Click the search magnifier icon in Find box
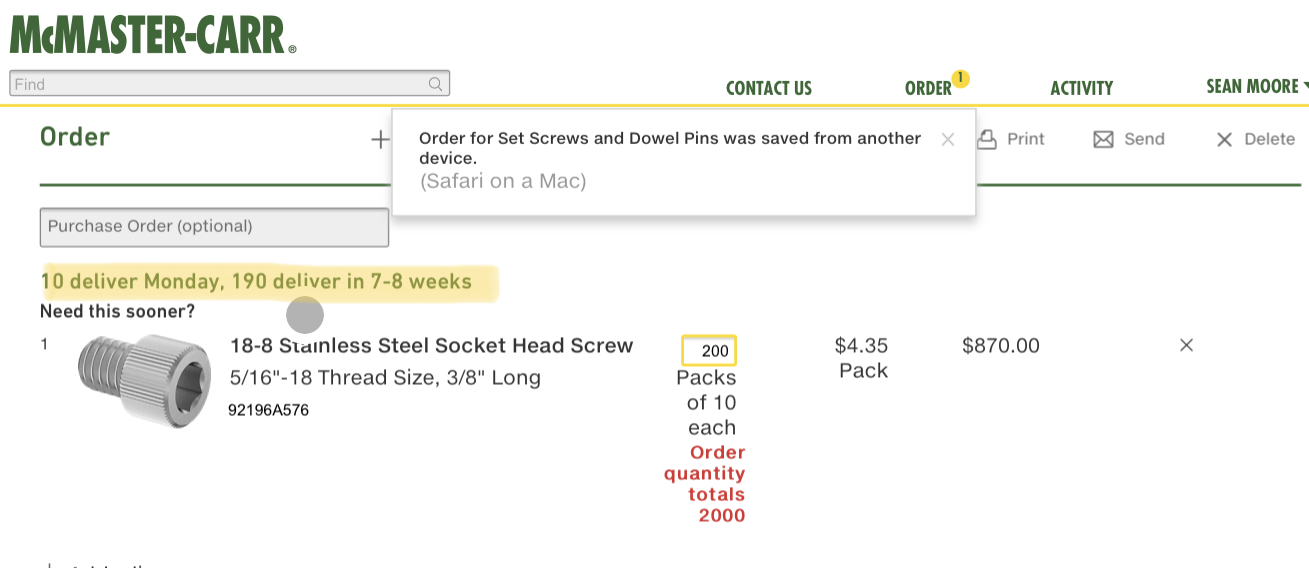1309x568 pixels. tap(435, 84)
